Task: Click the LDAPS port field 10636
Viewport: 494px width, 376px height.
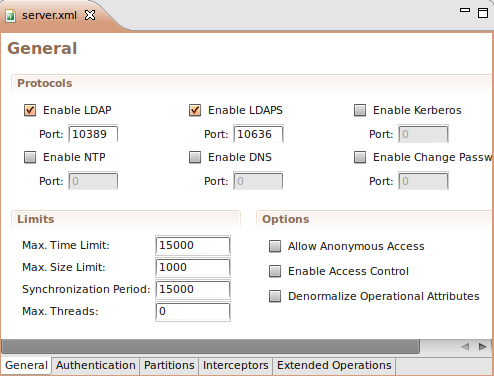Action: point(258,134)
